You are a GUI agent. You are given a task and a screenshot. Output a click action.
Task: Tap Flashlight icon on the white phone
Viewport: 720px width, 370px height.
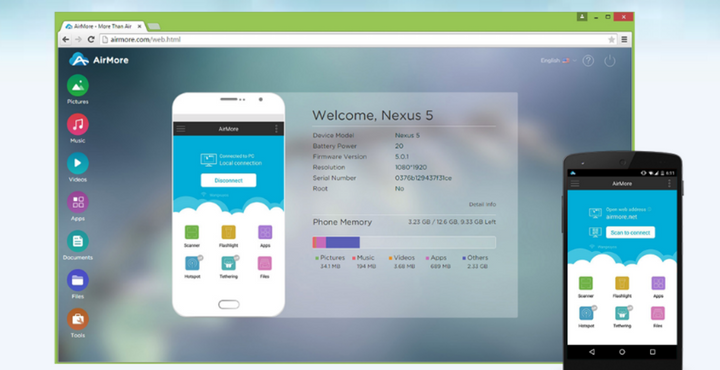(228, 232)
